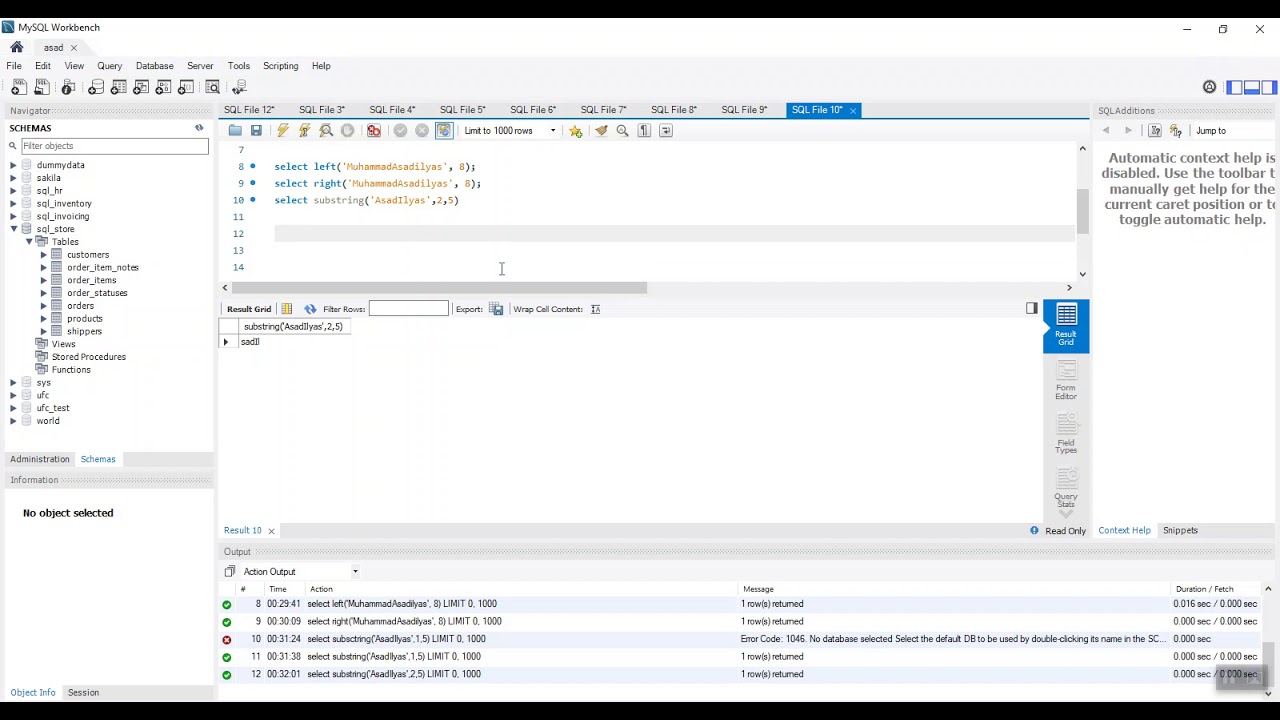Stop the executing query
Screen dimensions: 1280x720
pyautogui.click(x=348, y=131)
